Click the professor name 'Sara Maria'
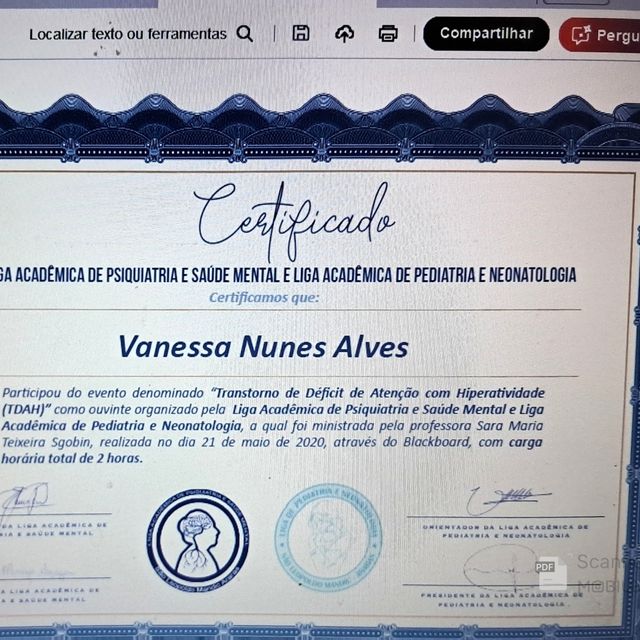 [510, 426]
